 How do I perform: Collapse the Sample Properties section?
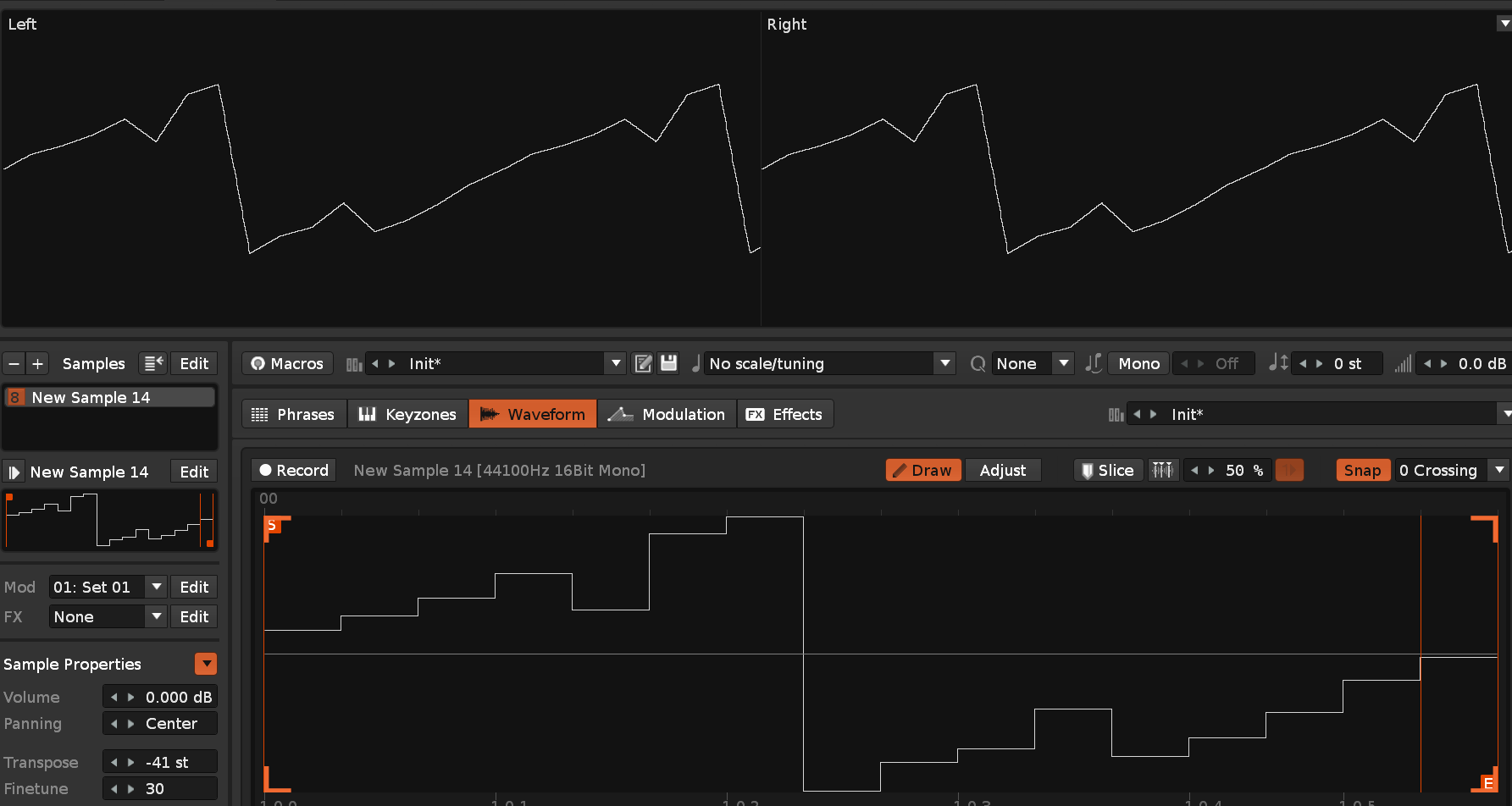pos(206,665)
